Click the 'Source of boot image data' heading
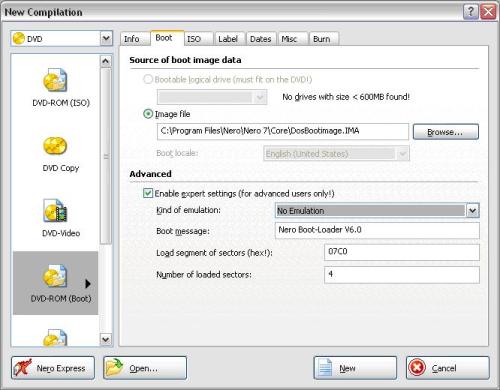 pyautogui.click(x=185, y=60)
